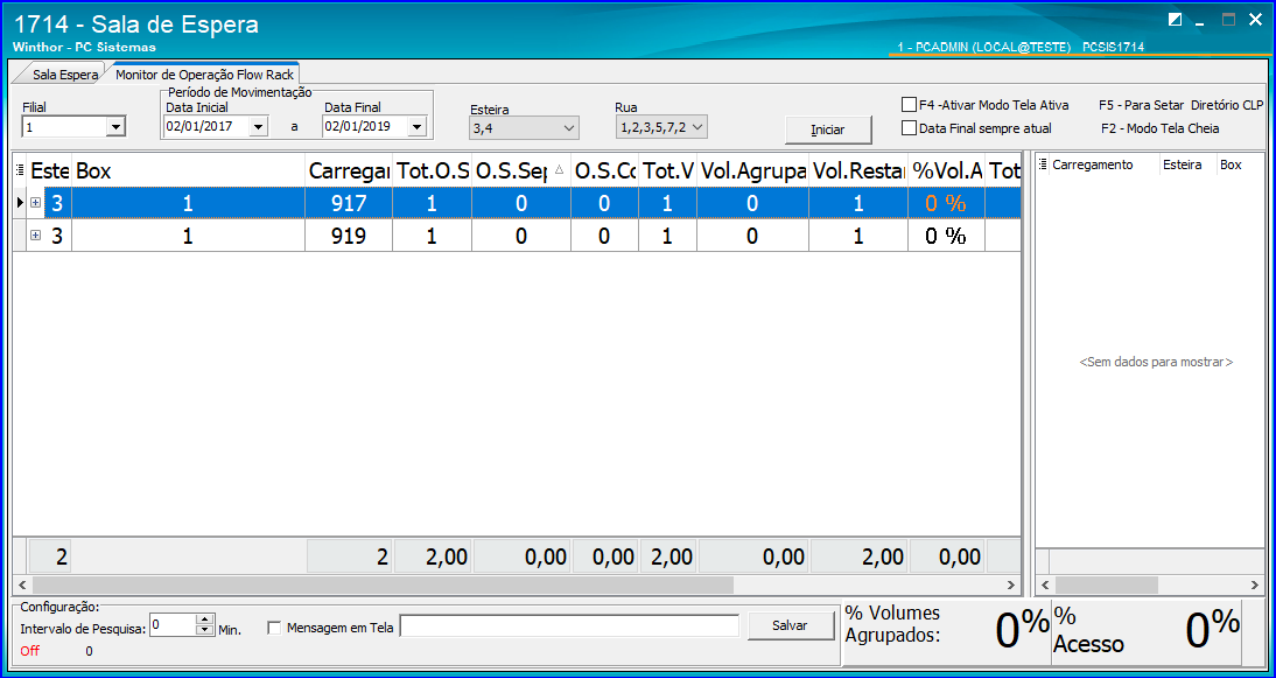Click the F2 - Modo Tela Cheia label
Screen dimensions: 1277x678
point(1160,128)
